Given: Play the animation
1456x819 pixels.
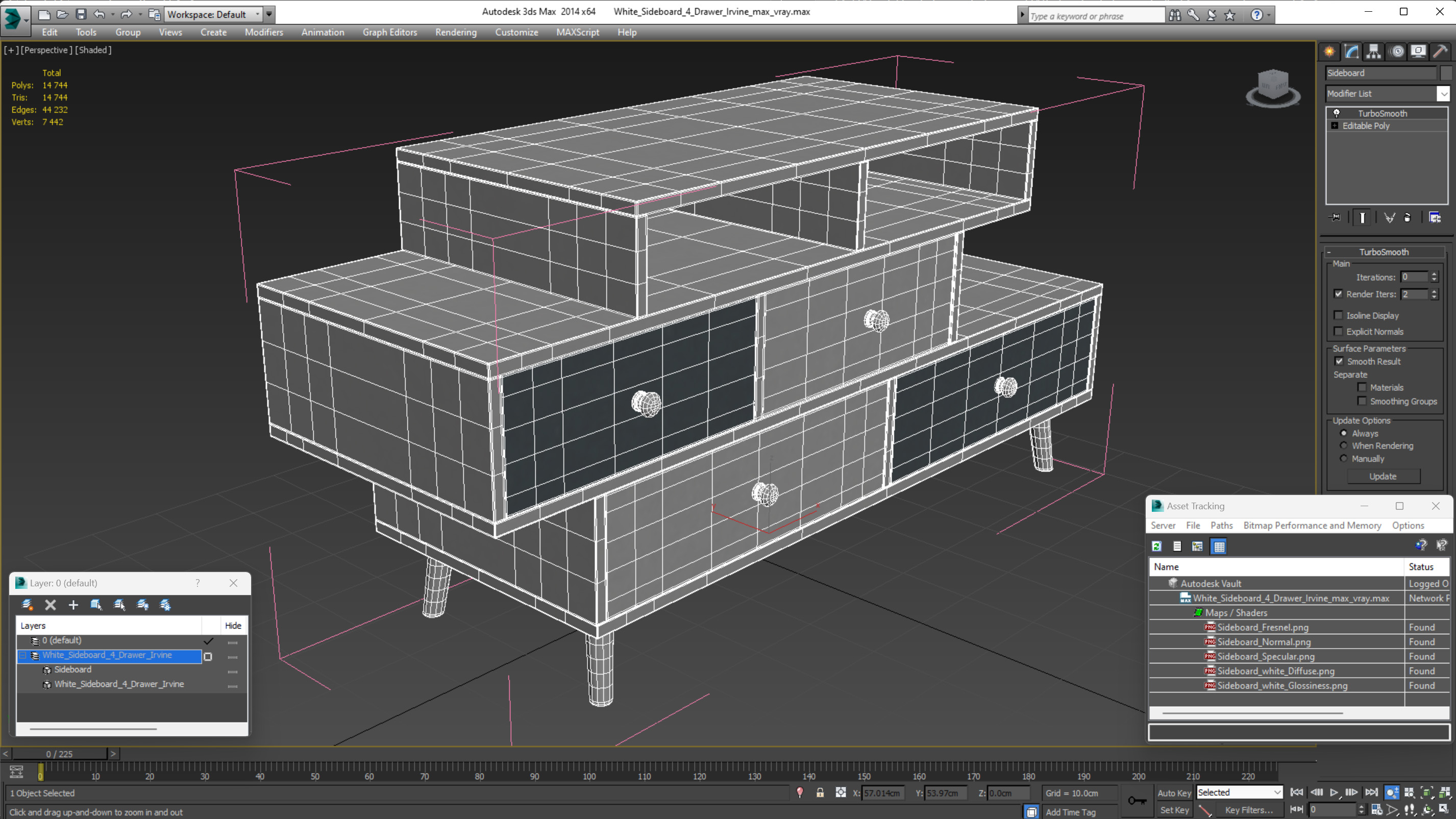Looking at the screenshot, I should pyautogui.click(x=1334, y=792).
